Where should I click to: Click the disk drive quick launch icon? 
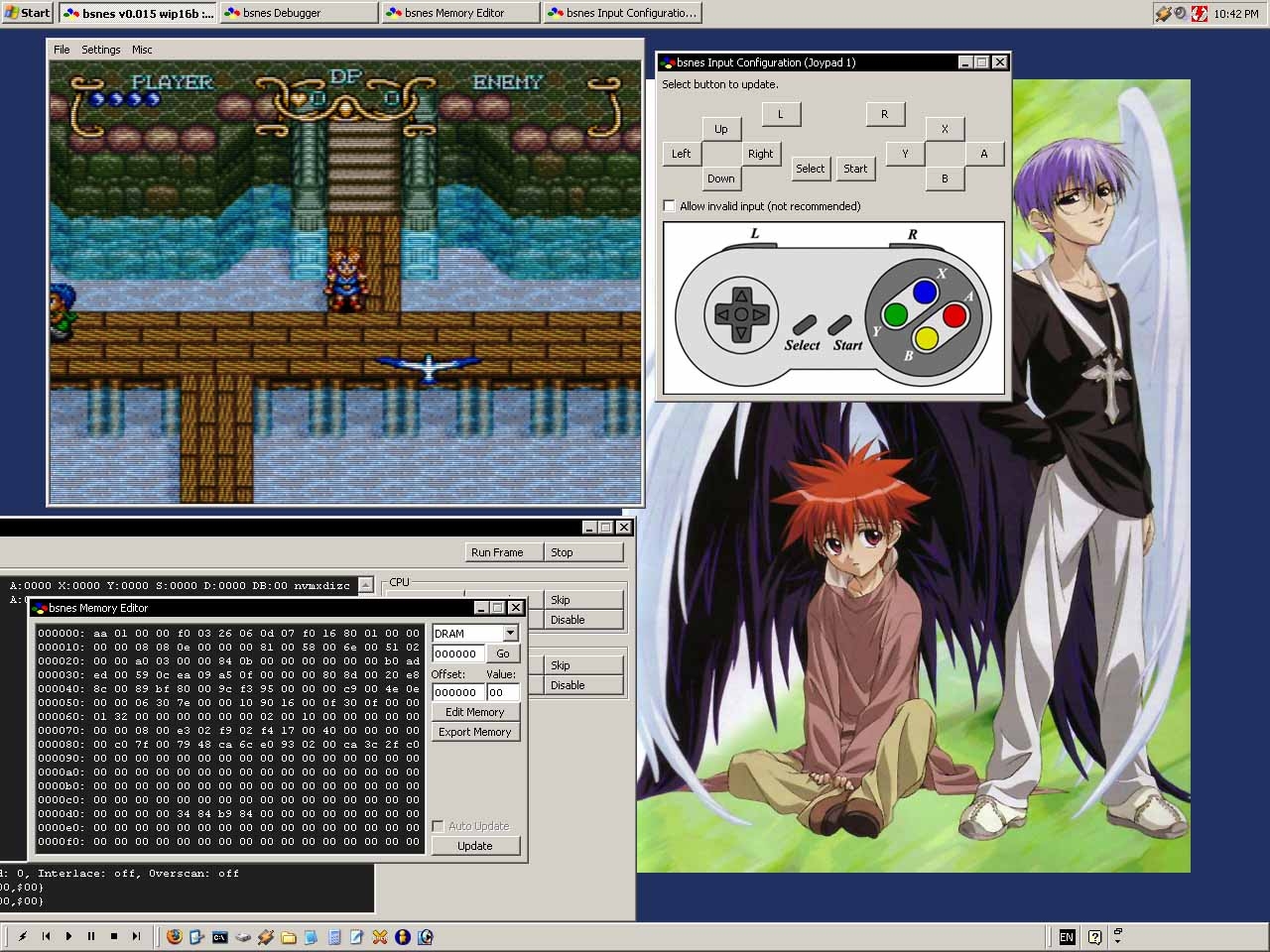tap(243, 936)
